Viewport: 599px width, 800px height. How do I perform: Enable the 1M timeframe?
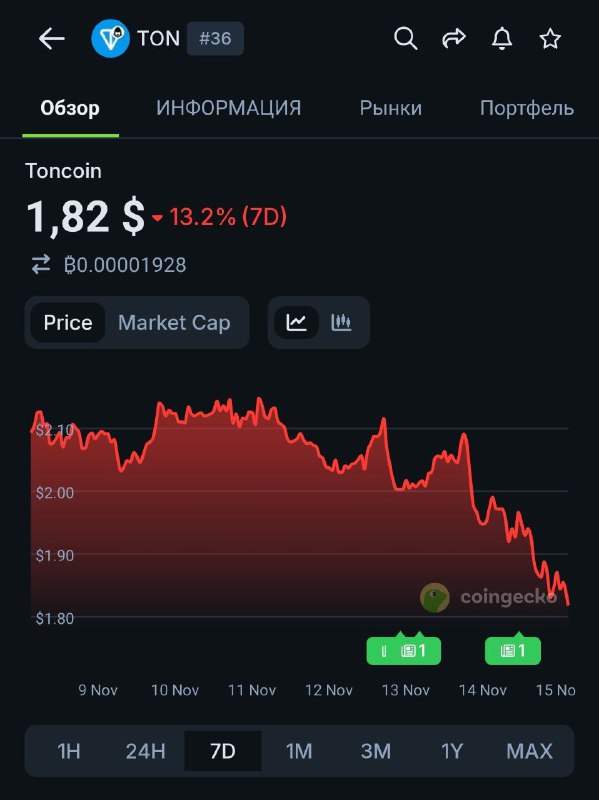(x=299, y=751)
